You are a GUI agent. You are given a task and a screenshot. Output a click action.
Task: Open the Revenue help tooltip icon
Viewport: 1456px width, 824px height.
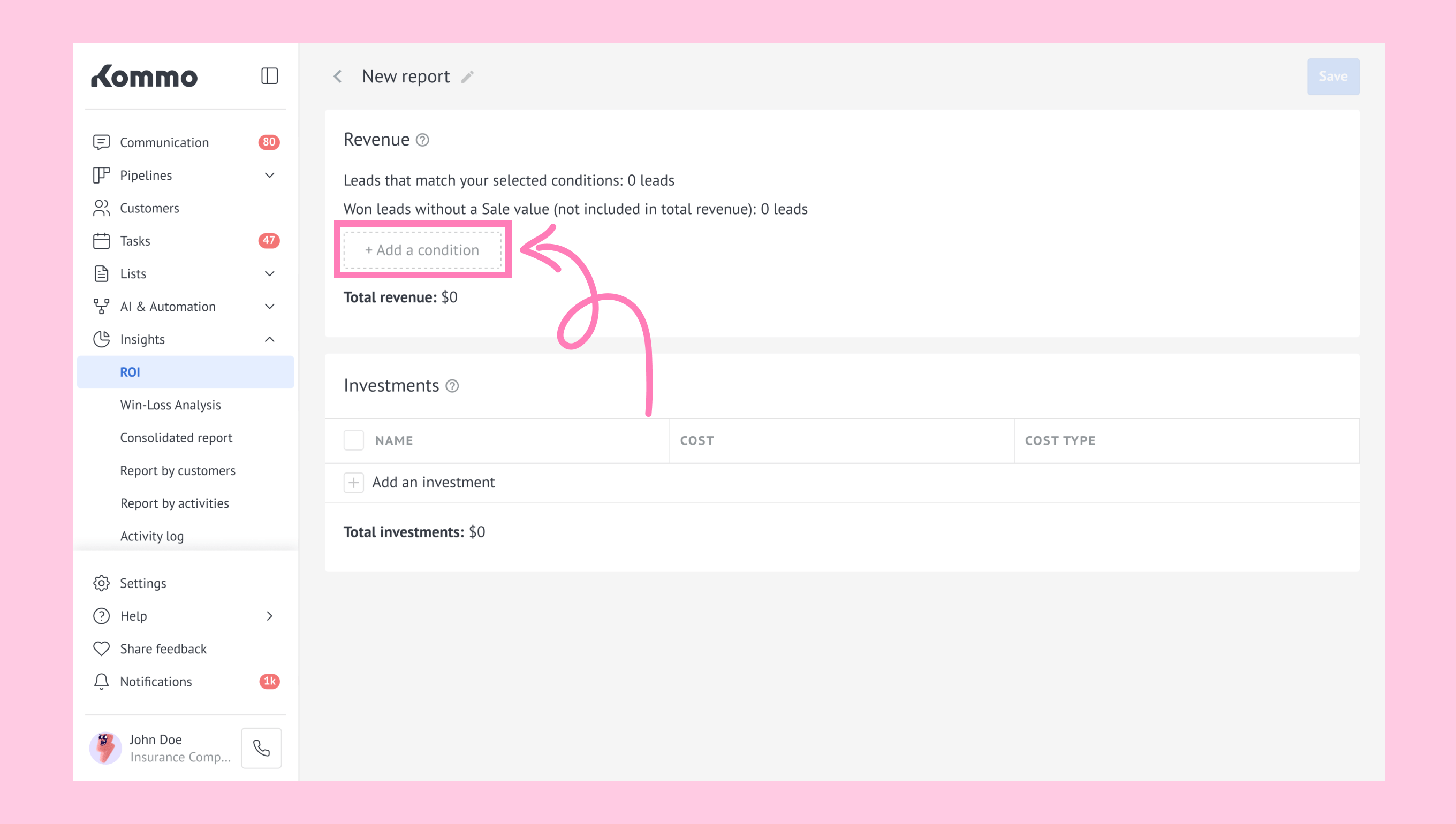pos(422,140)
